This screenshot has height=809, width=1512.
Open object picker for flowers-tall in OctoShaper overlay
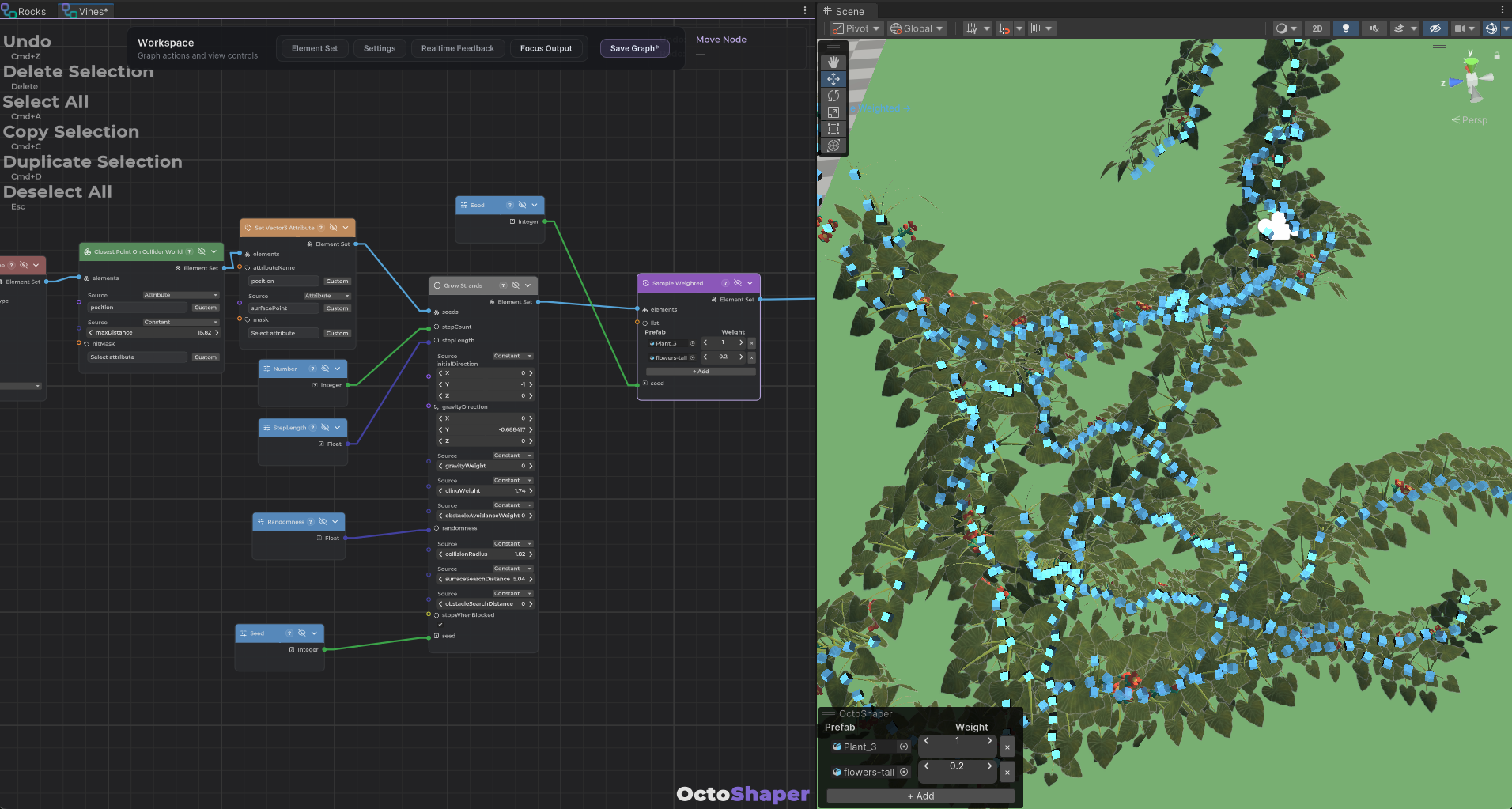(x=904, y=772)
